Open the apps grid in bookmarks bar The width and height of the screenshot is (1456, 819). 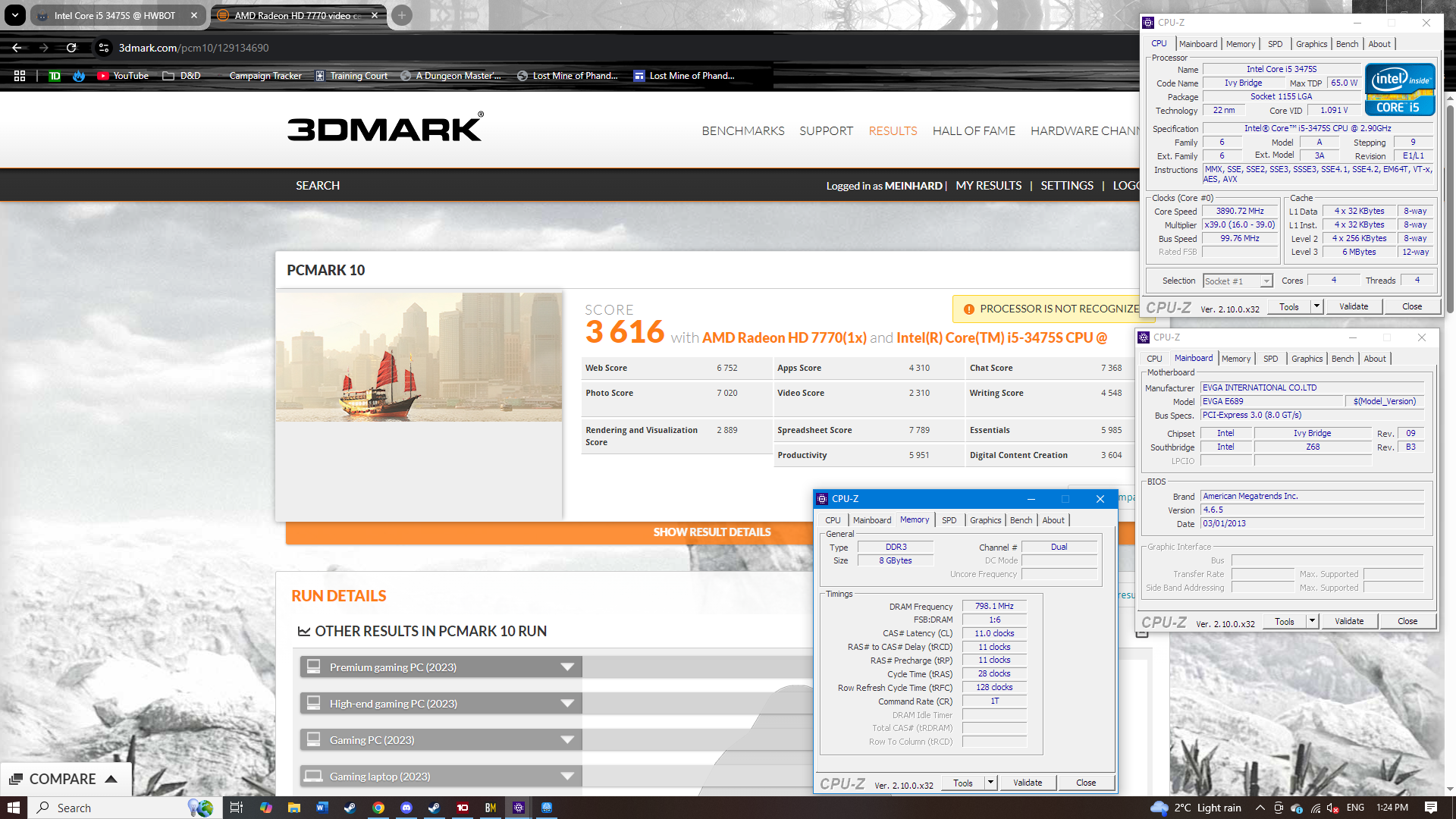click(x=20, y=76)
